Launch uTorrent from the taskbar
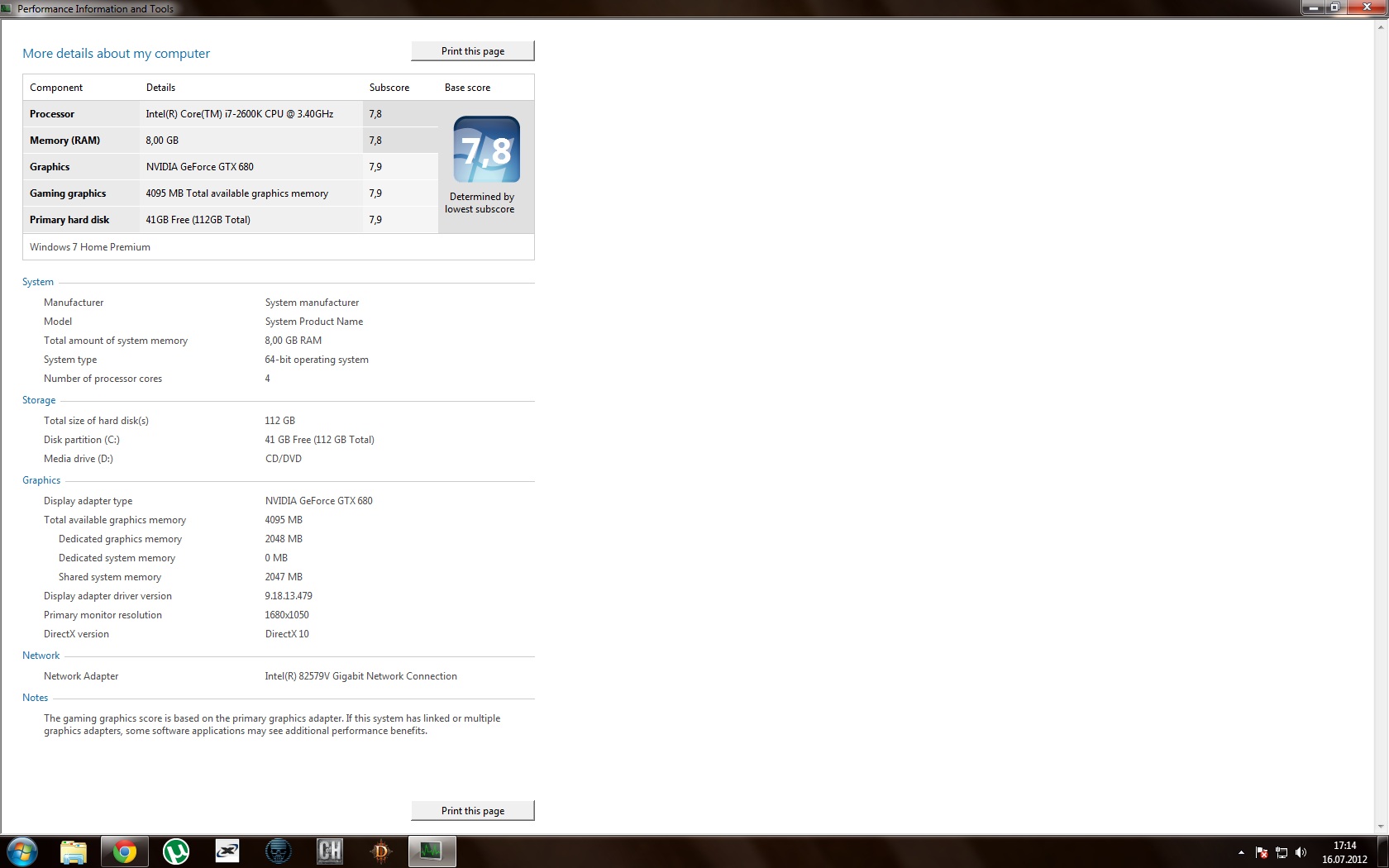Image resolution: width=1389 pixels, height=868 pixels. 176,851
